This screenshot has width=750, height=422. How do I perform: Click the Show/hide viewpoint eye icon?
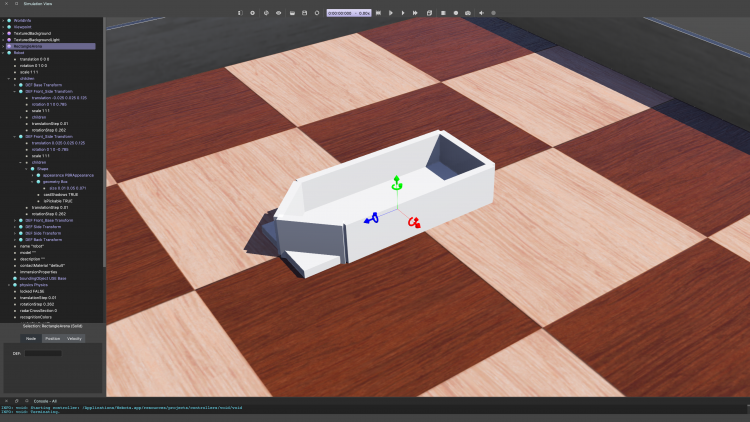(x=278, y=13)
